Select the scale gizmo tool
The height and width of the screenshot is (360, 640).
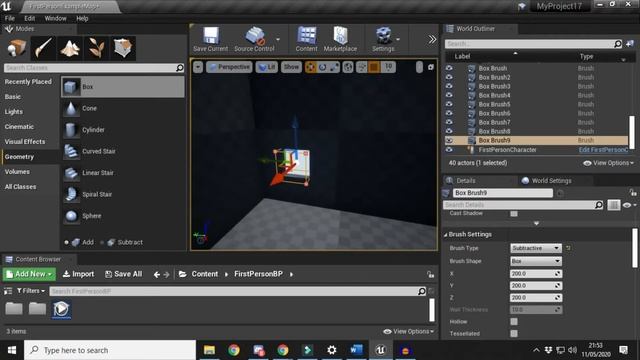point(334,67)
